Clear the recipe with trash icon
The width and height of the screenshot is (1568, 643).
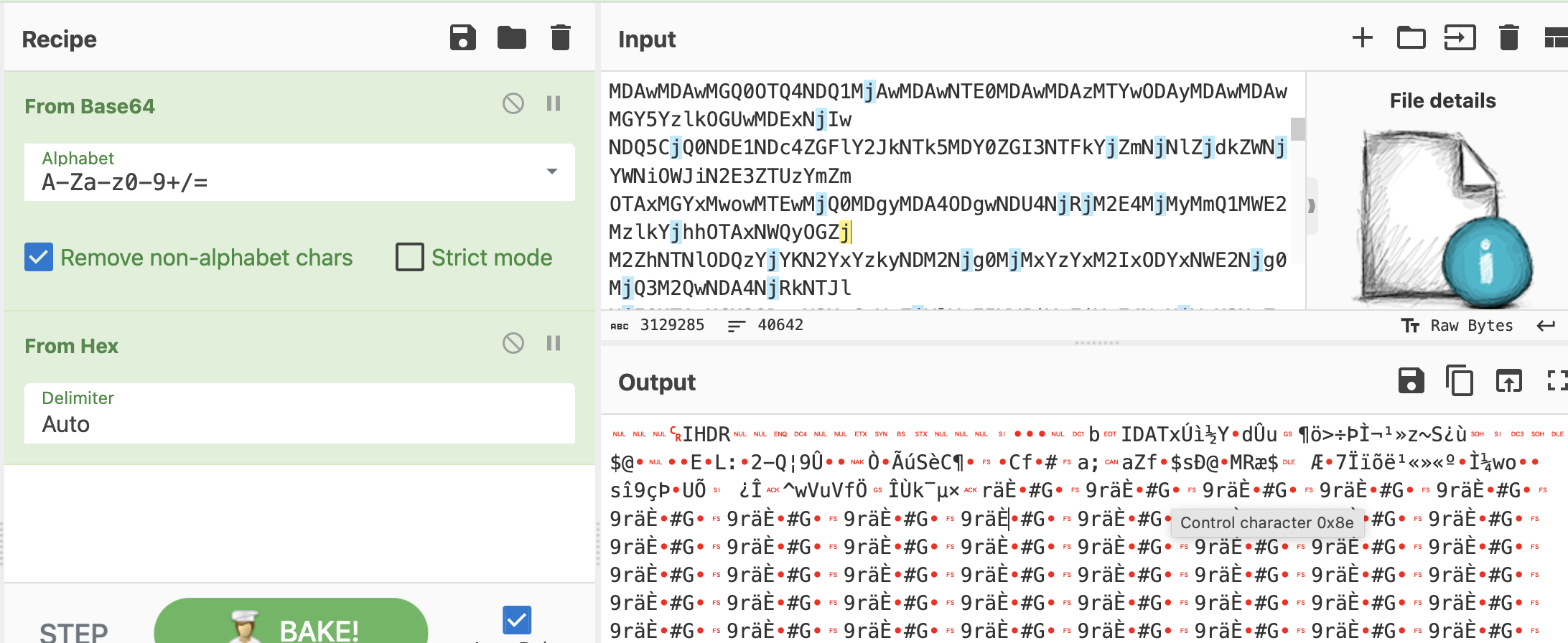(560, 38)
